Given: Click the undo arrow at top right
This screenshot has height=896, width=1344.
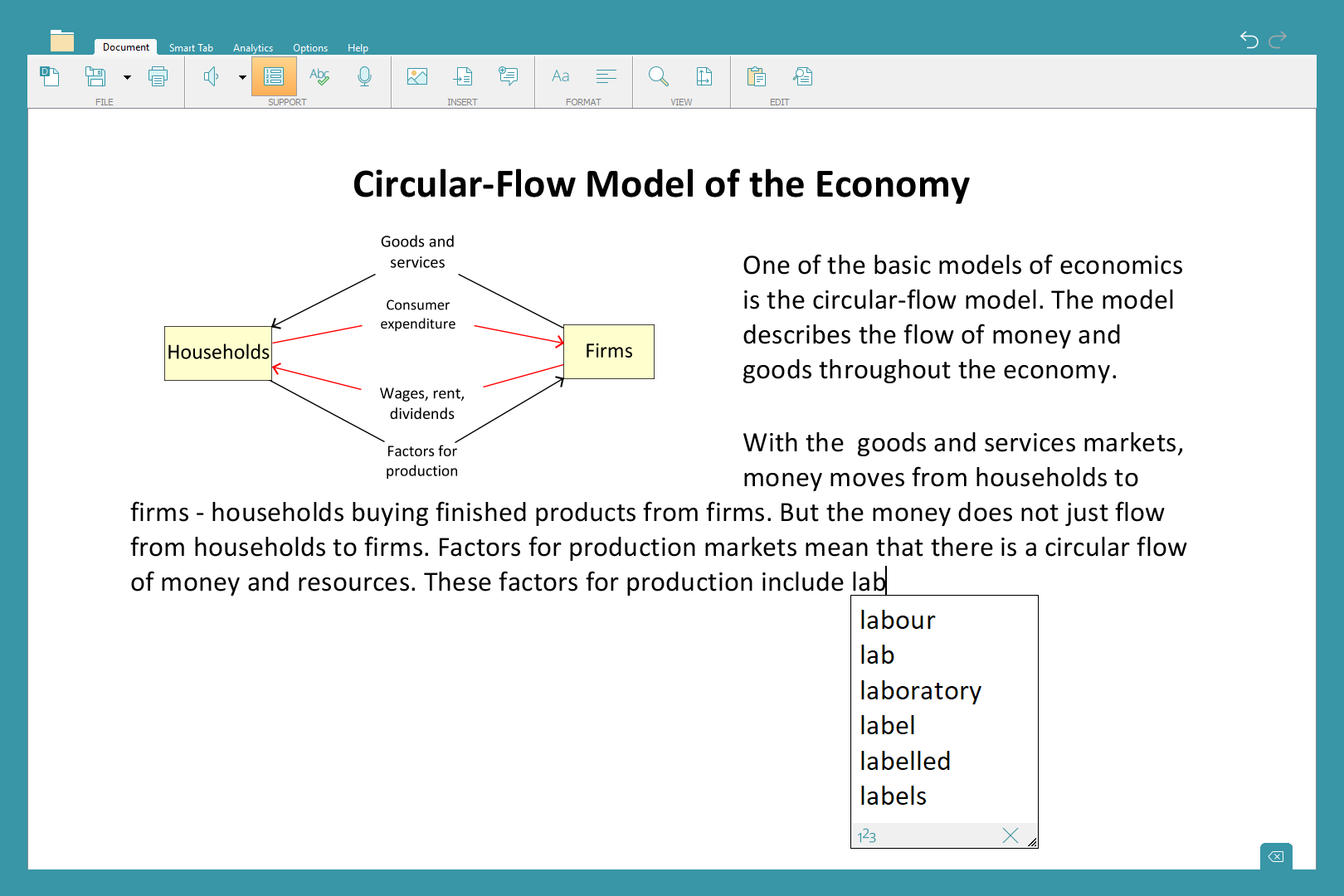Looking at the screenshot, I should pyautogui.click(x=1249, y=40).
